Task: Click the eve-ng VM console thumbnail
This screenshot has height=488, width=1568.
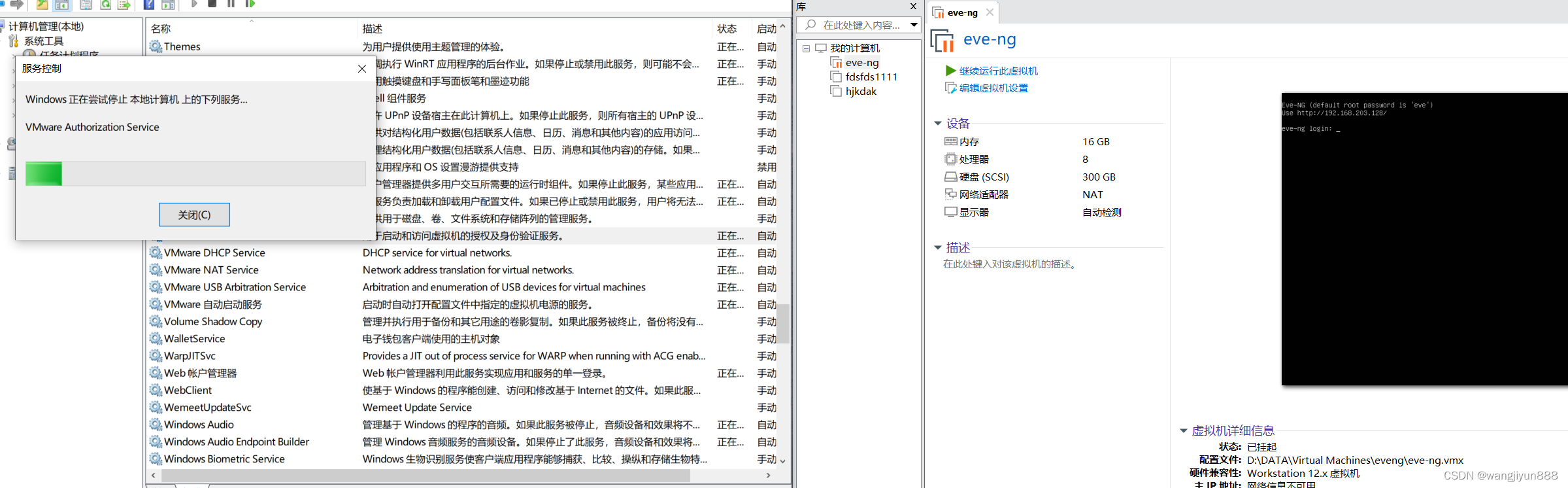Action: click(1424, 239)
